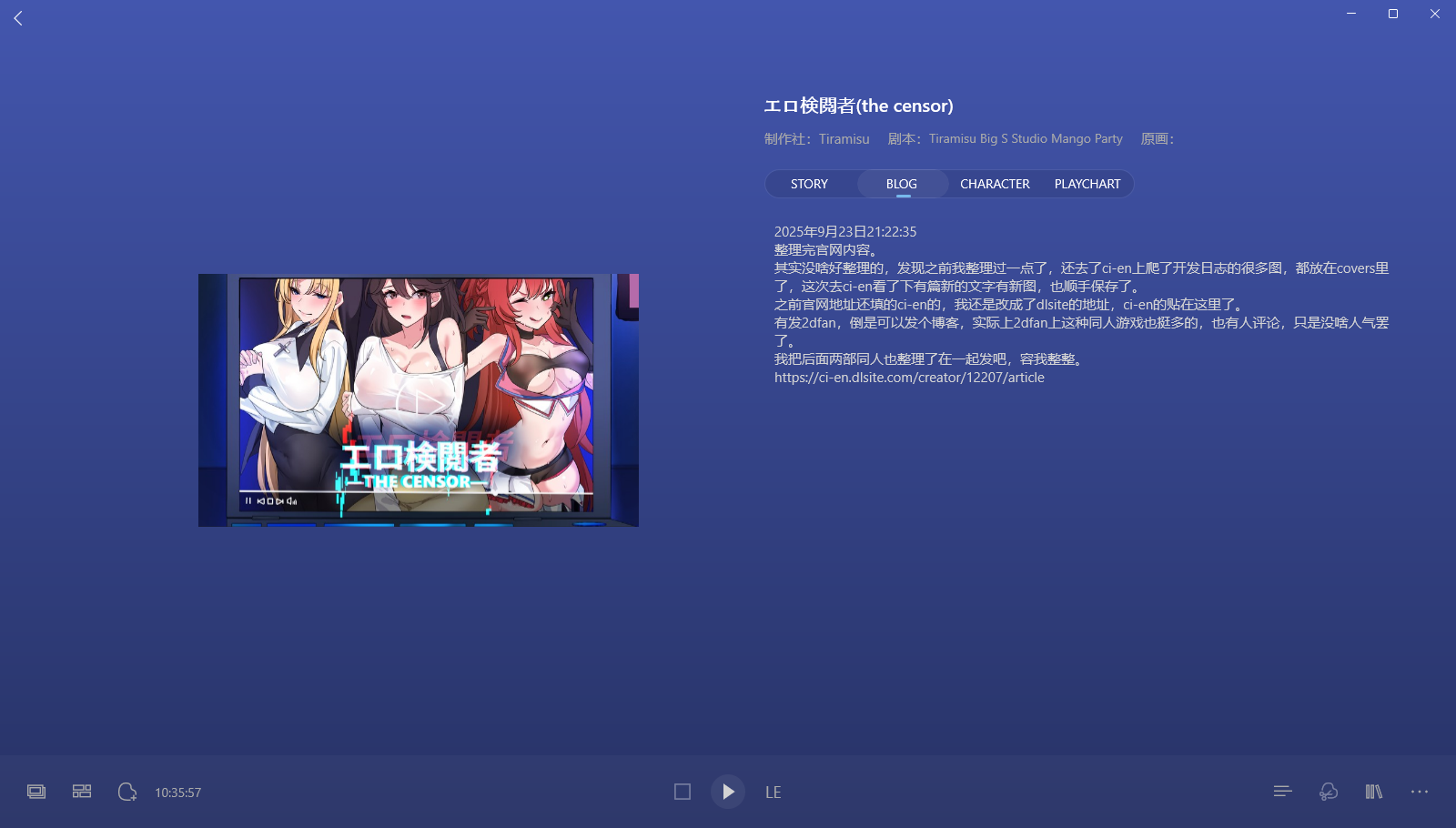
Task: Click the circular add-time icon
Action: click(x=127, y=792)
